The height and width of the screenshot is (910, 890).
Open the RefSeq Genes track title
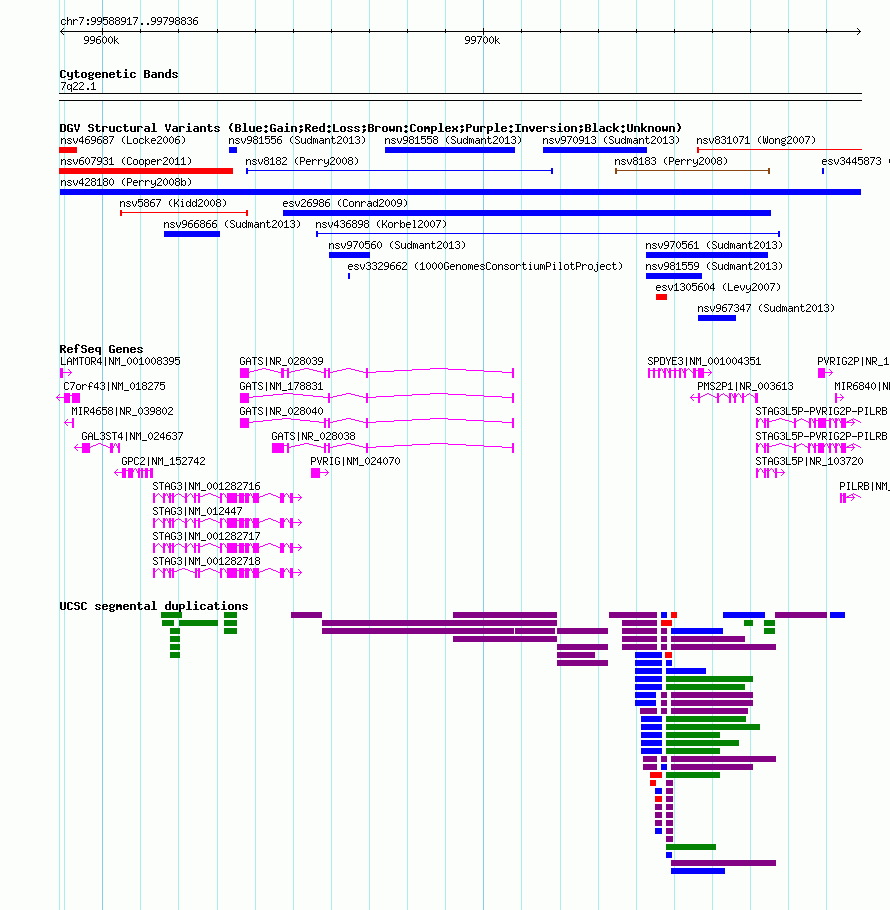(101, 349)
